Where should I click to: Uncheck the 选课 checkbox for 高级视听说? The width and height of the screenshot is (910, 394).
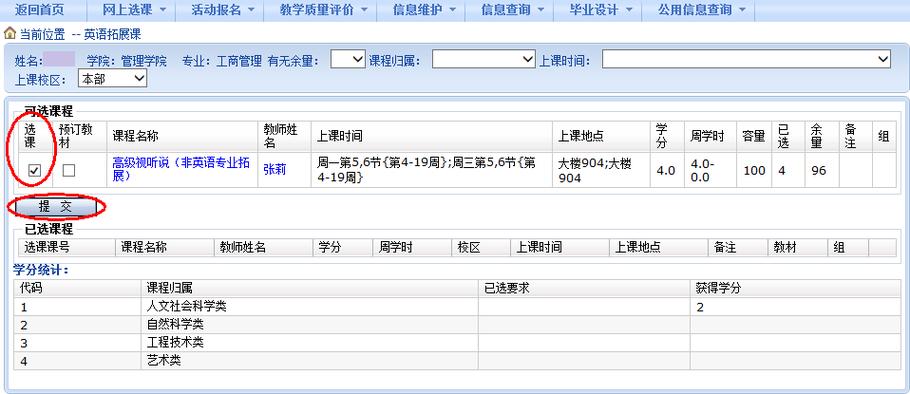(35, 171)
